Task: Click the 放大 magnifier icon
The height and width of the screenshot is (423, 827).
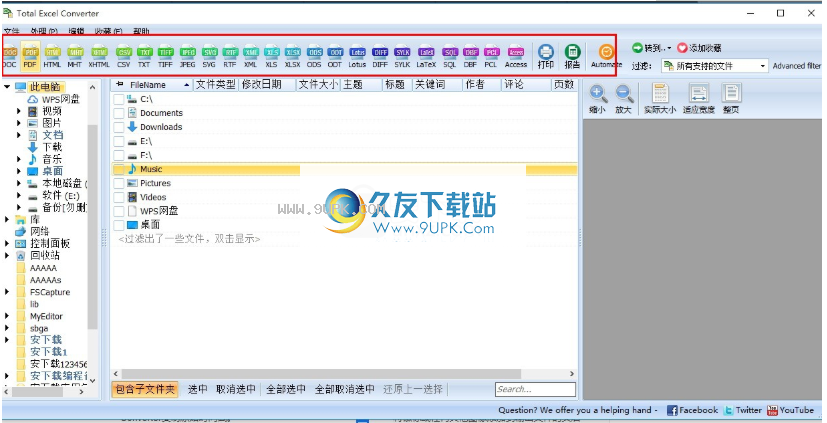Action: (623, 99)
